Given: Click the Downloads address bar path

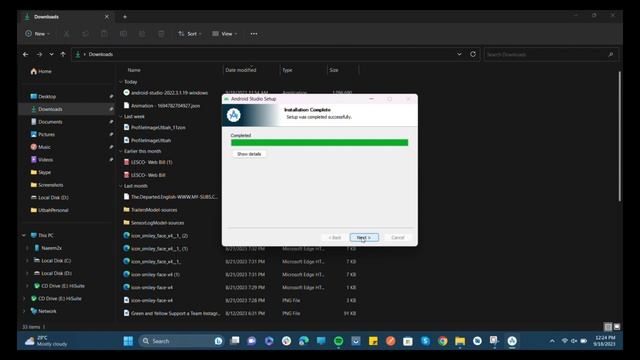Looking at the screenshot, I should 100,54.
